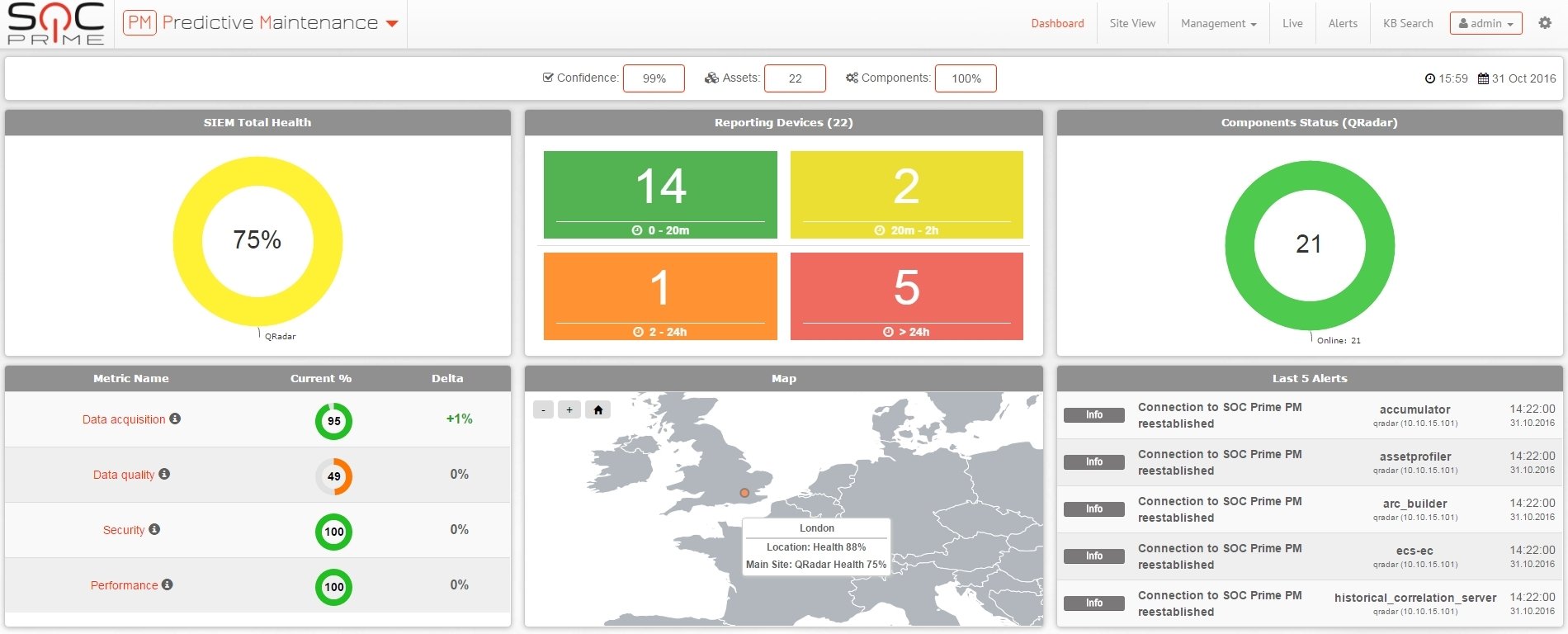Click the clock icon beside 15:59

(x=1430, y=78)
